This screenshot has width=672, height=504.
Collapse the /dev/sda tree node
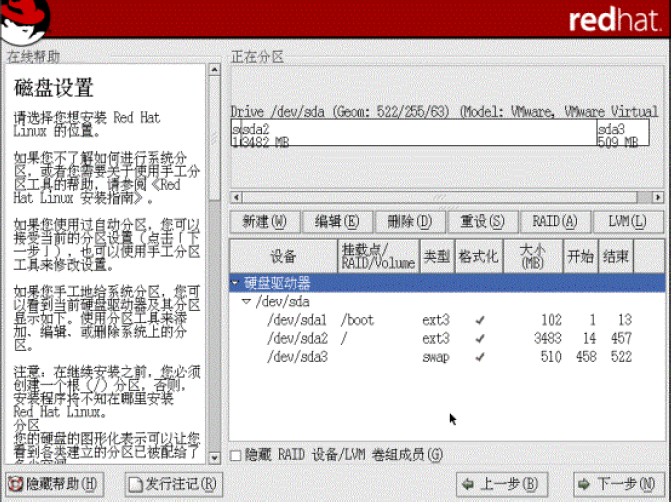click(x=246, y=302)
